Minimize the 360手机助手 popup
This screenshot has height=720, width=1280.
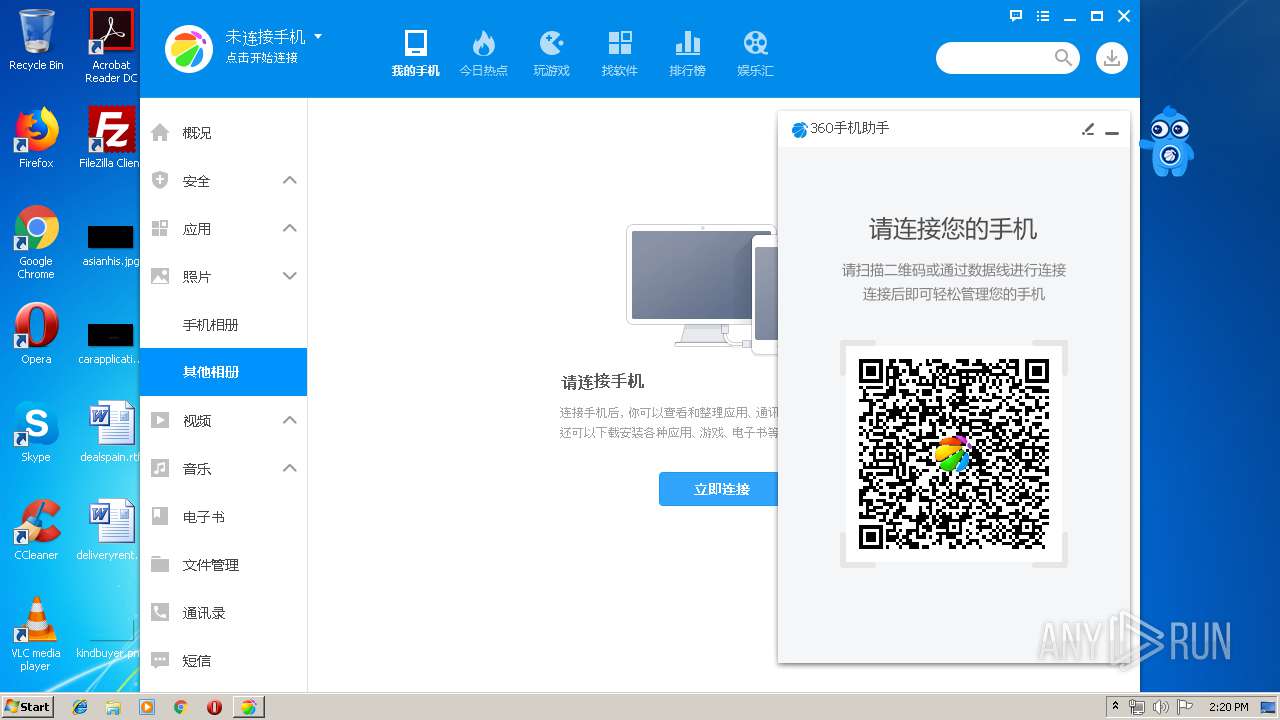click(x=1112, y=131)
